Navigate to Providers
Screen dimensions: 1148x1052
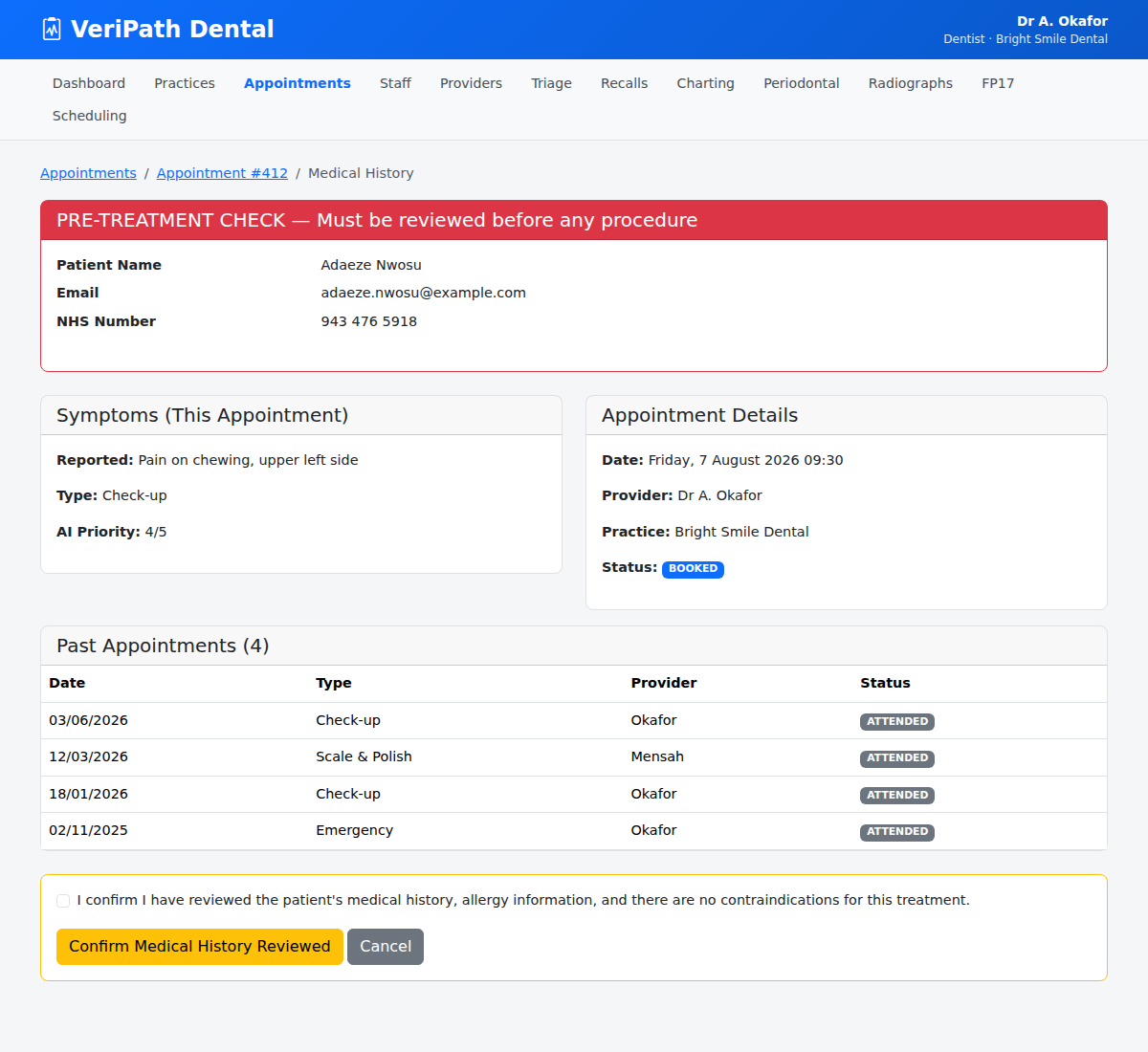(471, 83)
